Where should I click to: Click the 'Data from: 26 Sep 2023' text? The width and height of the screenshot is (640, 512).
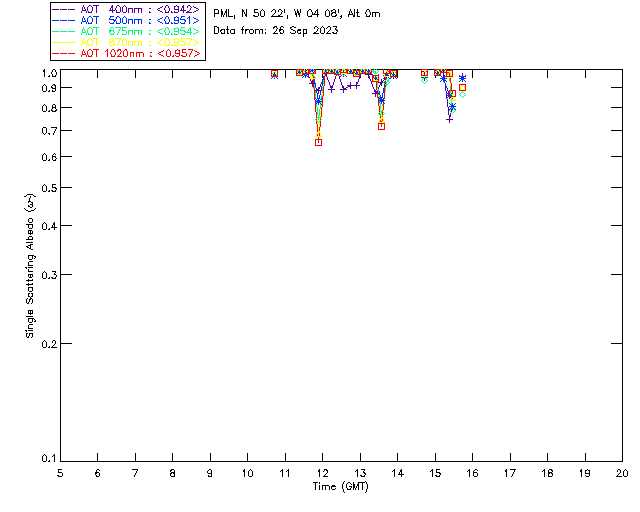tap(276, 31)
